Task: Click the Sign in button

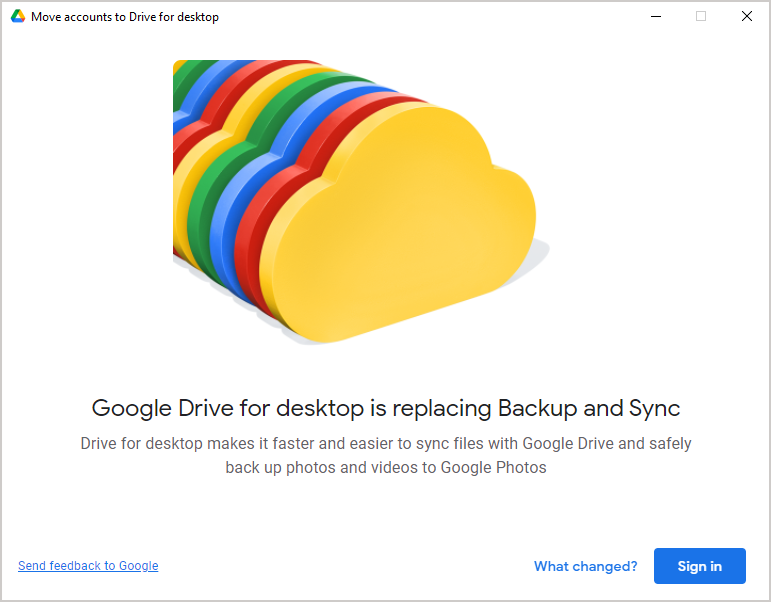Action: pos(699,566)
